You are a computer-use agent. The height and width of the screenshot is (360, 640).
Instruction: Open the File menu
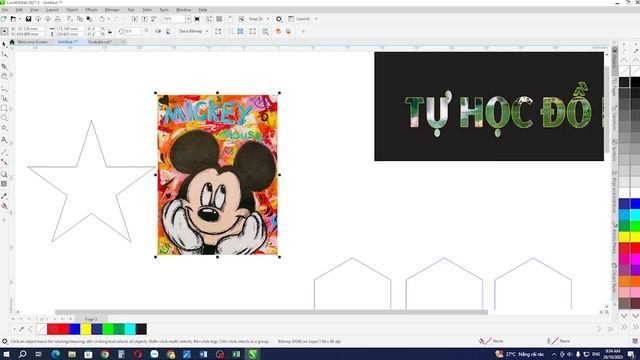5,9
